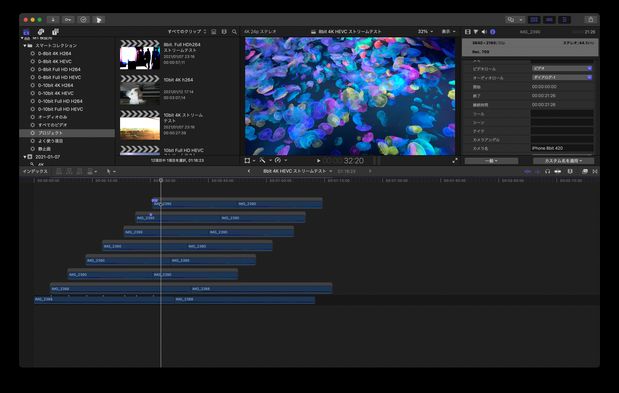The image size is (619, 393).
Task: Open the Audio inspector speaker icon
Action: click(484, 32)
